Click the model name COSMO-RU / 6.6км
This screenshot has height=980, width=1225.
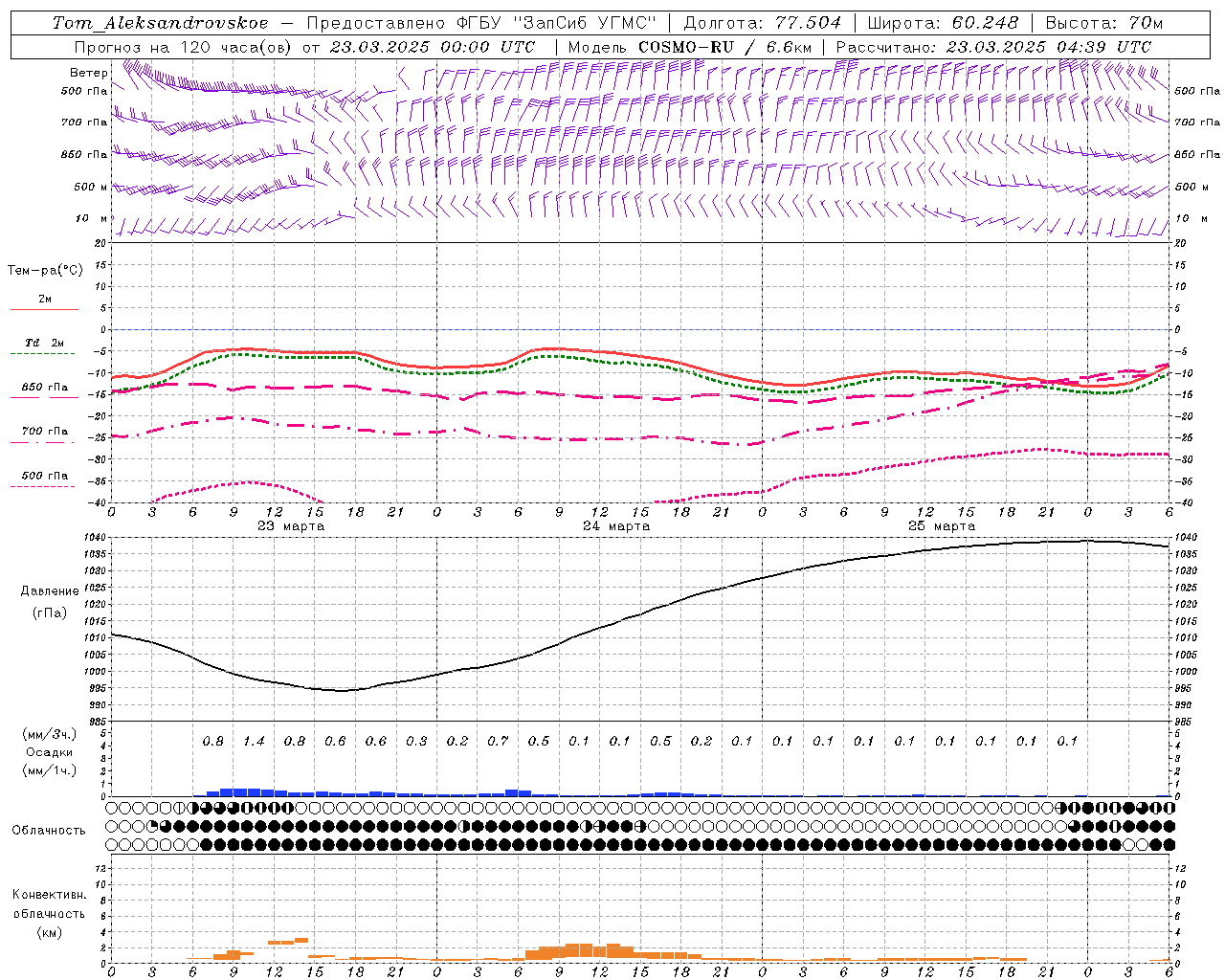coord(724,47)
